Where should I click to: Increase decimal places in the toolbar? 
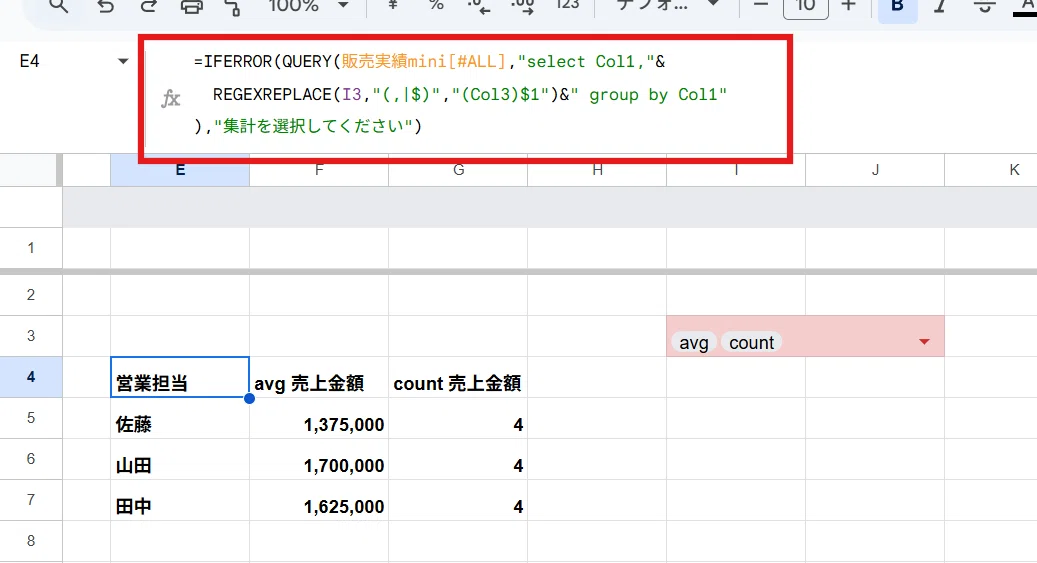(x=522, y=6)
